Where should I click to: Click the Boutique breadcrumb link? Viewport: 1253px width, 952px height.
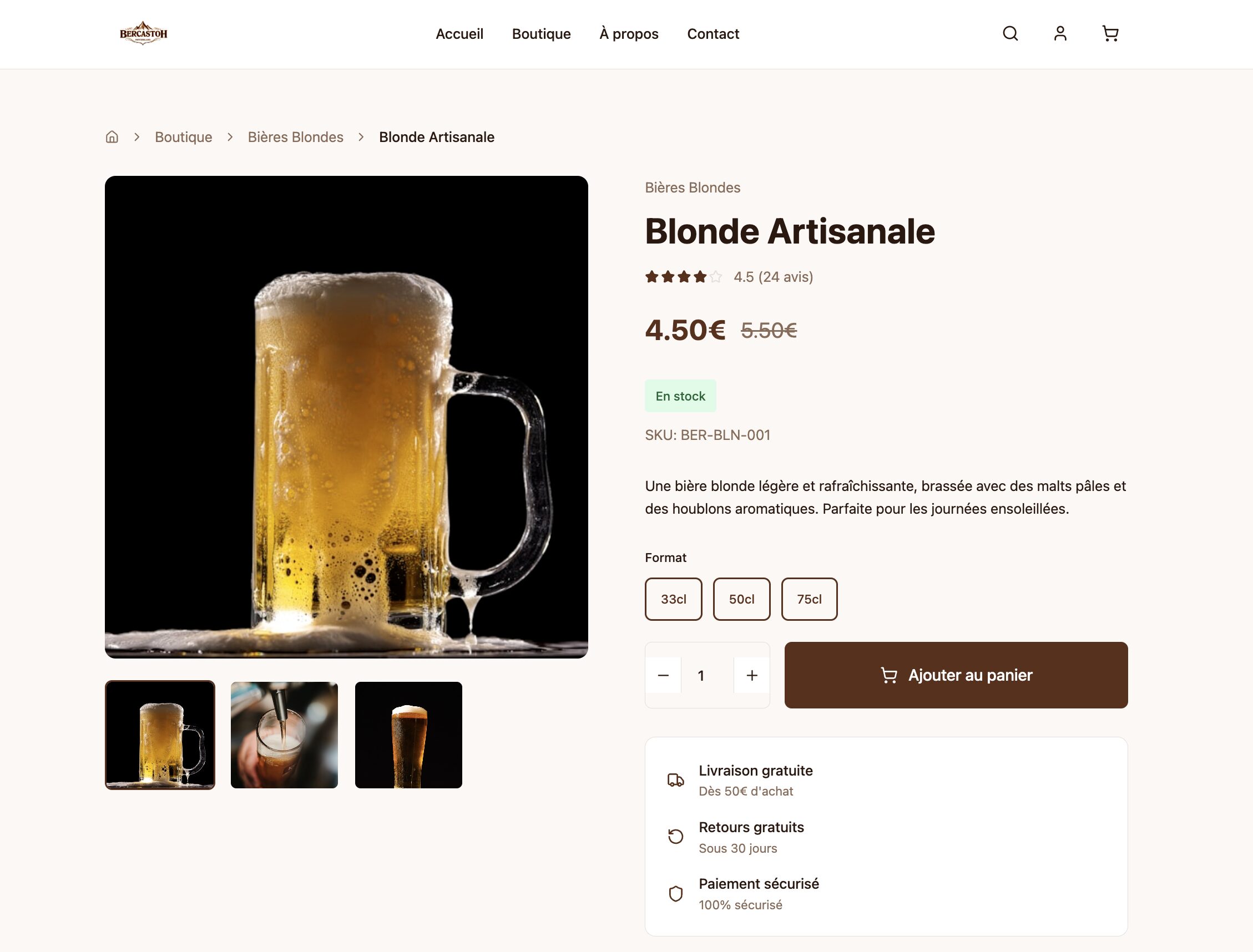point(184,137)
